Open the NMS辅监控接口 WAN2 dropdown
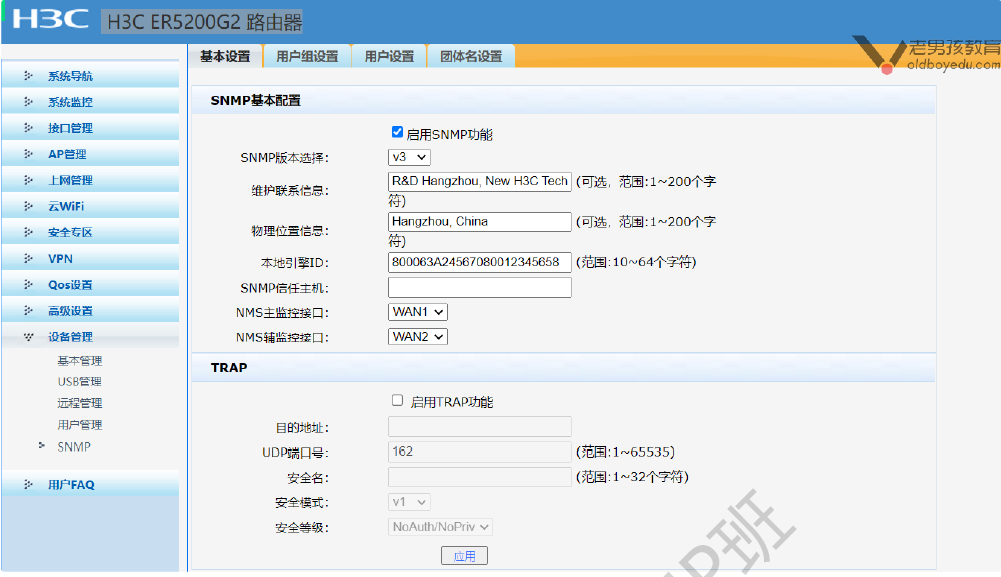Viewport: 1001px width, 577px height. [418, 337]
